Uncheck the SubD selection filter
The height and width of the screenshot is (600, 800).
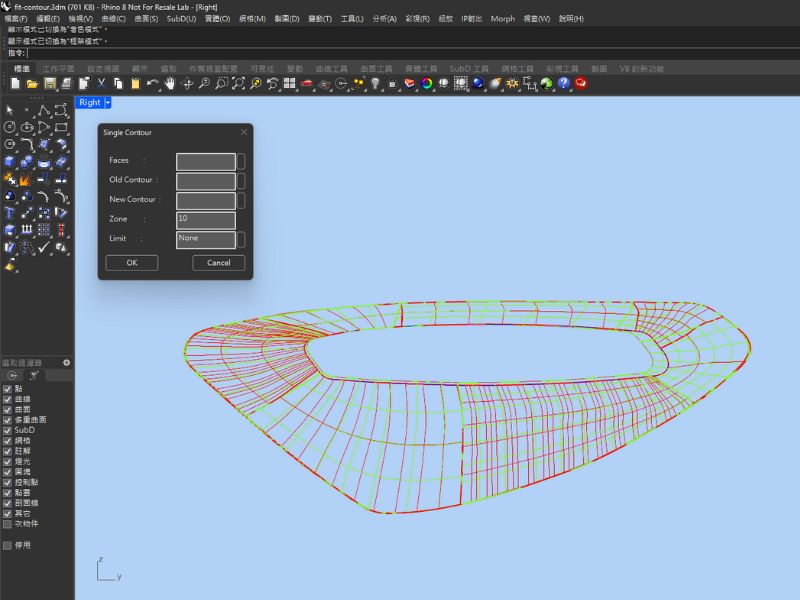coord(8,430)
